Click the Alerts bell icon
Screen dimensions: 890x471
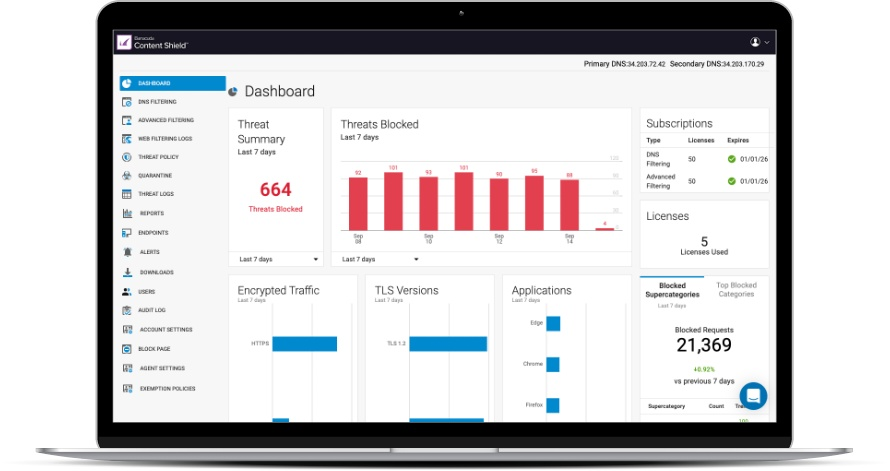(x=127, y=252)
